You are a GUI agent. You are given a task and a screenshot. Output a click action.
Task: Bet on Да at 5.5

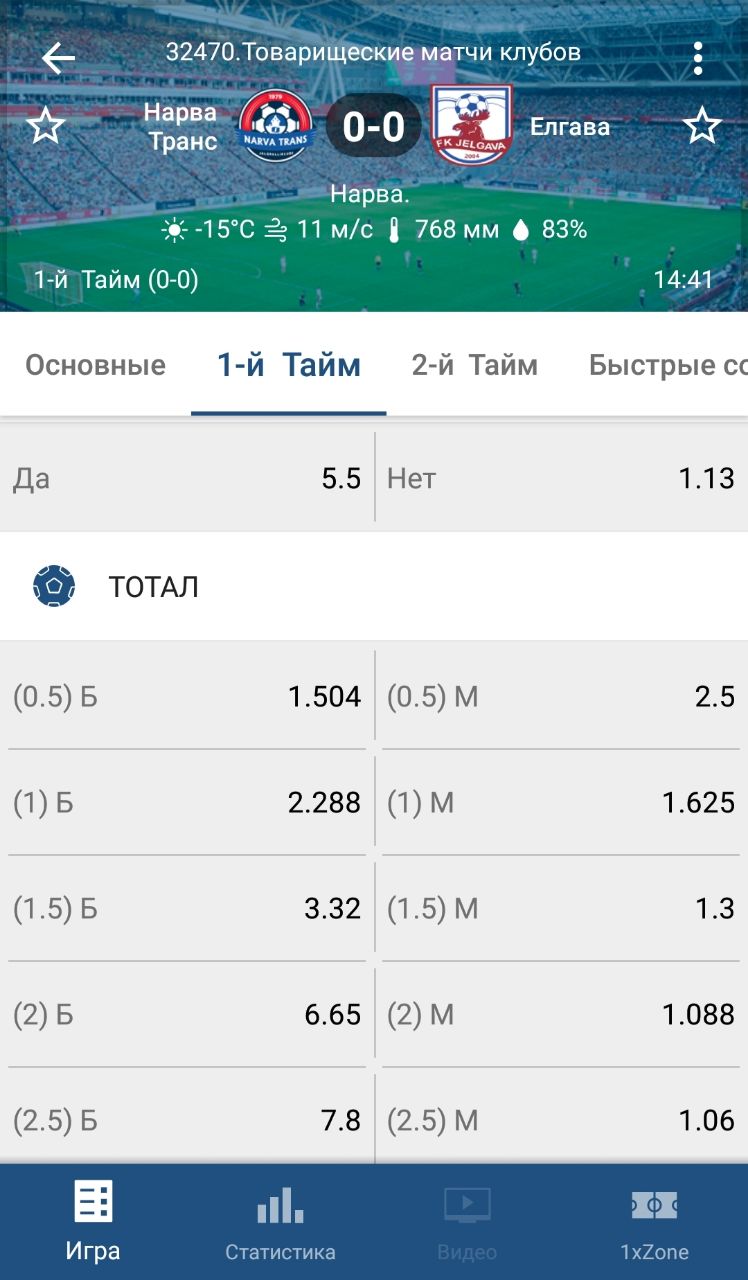point(187,478)
